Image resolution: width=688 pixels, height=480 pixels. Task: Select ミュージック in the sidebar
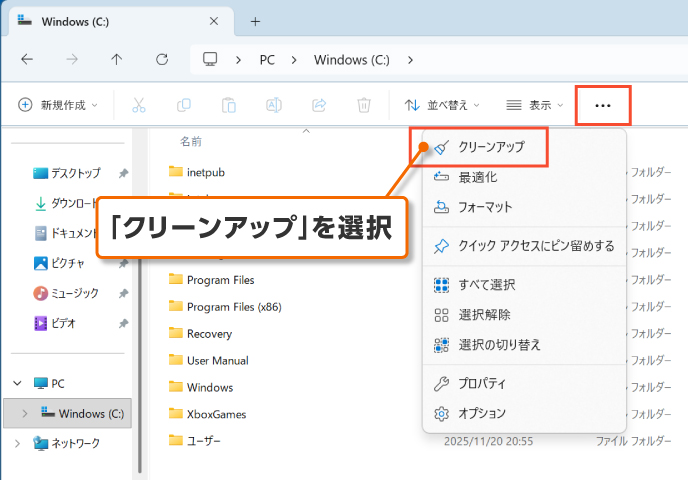pyautogui.click(x=75, y=293)
